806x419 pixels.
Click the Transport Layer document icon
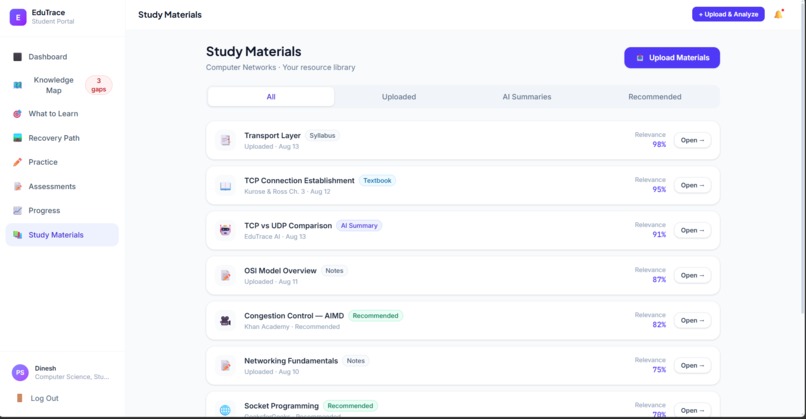(x=225, y=140)
